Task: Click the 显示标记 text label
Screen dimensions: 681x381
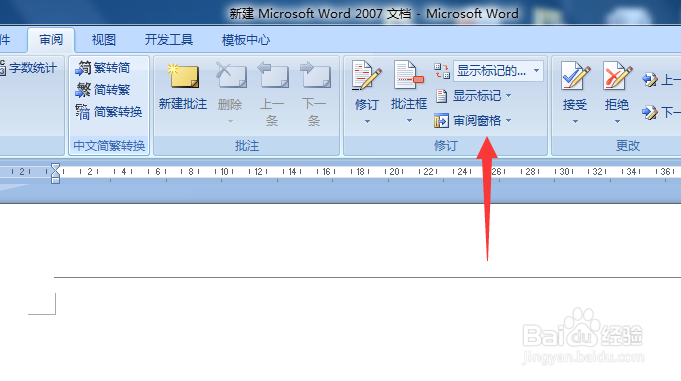Action: coord(477,96)
